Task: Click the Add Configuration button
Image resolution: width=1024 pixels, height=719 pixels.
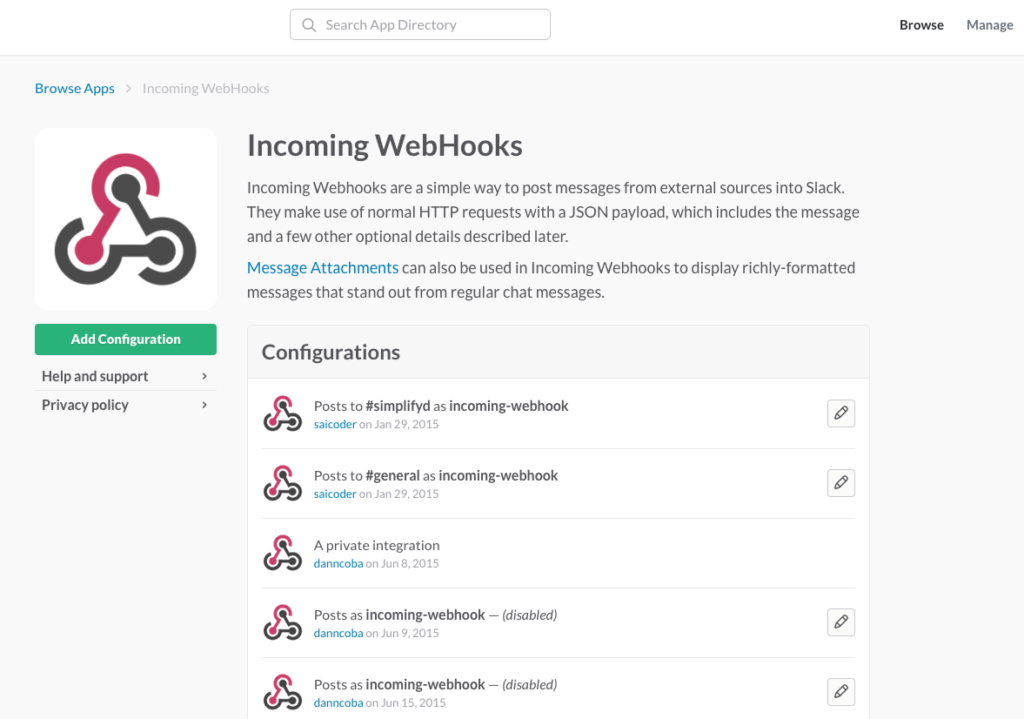Action: tap(125, 340)
